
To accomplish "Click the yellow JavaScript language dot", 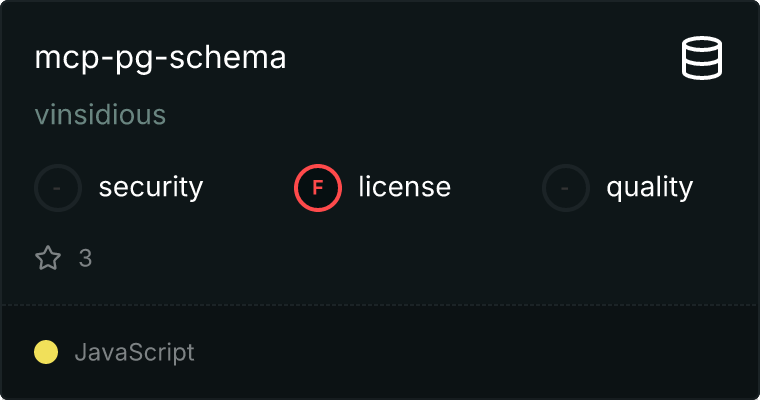I will coord(46,352).
